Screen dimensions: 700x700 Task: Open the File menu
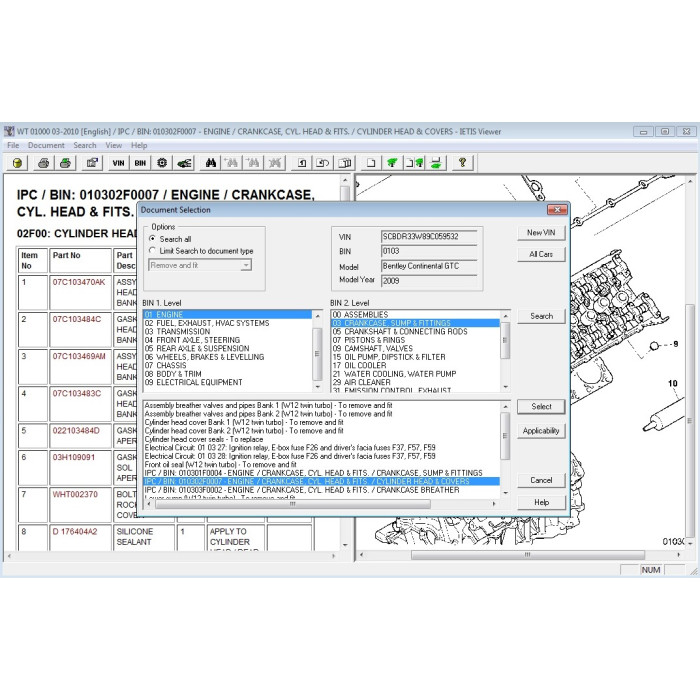(x=13, y=146)
